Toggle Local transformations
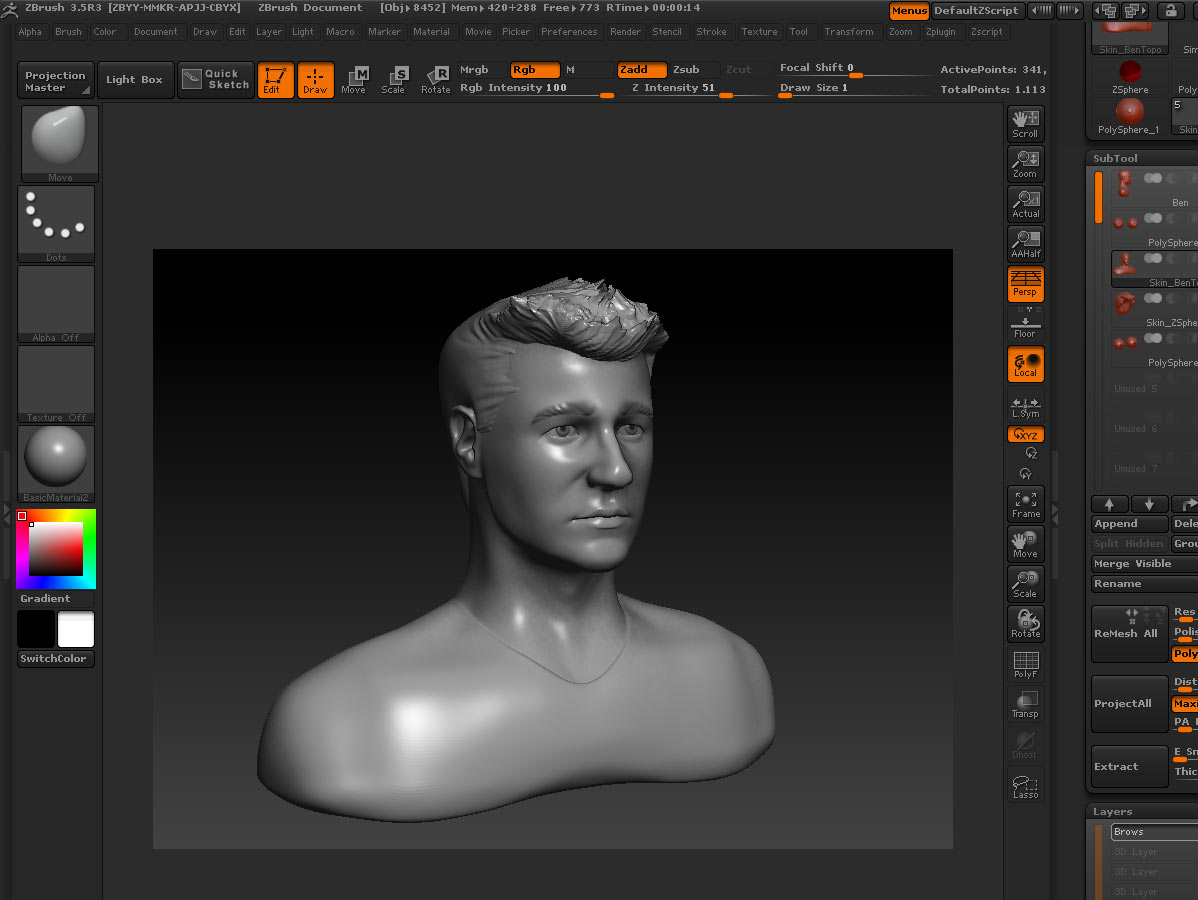The width and height of the screenshot is (1198, 900). (x=1025, y=364)
